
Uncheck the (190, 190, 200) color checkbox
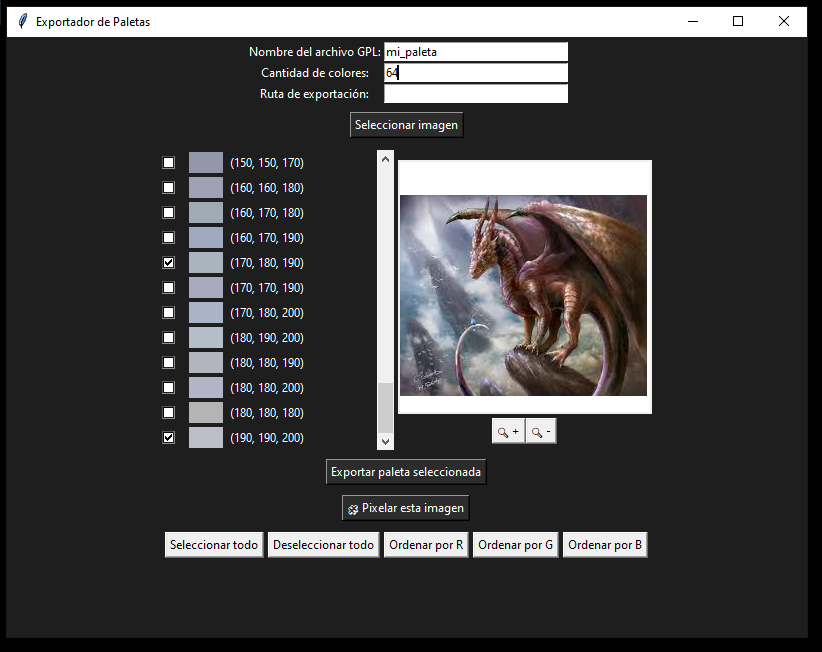click(168, 437)
